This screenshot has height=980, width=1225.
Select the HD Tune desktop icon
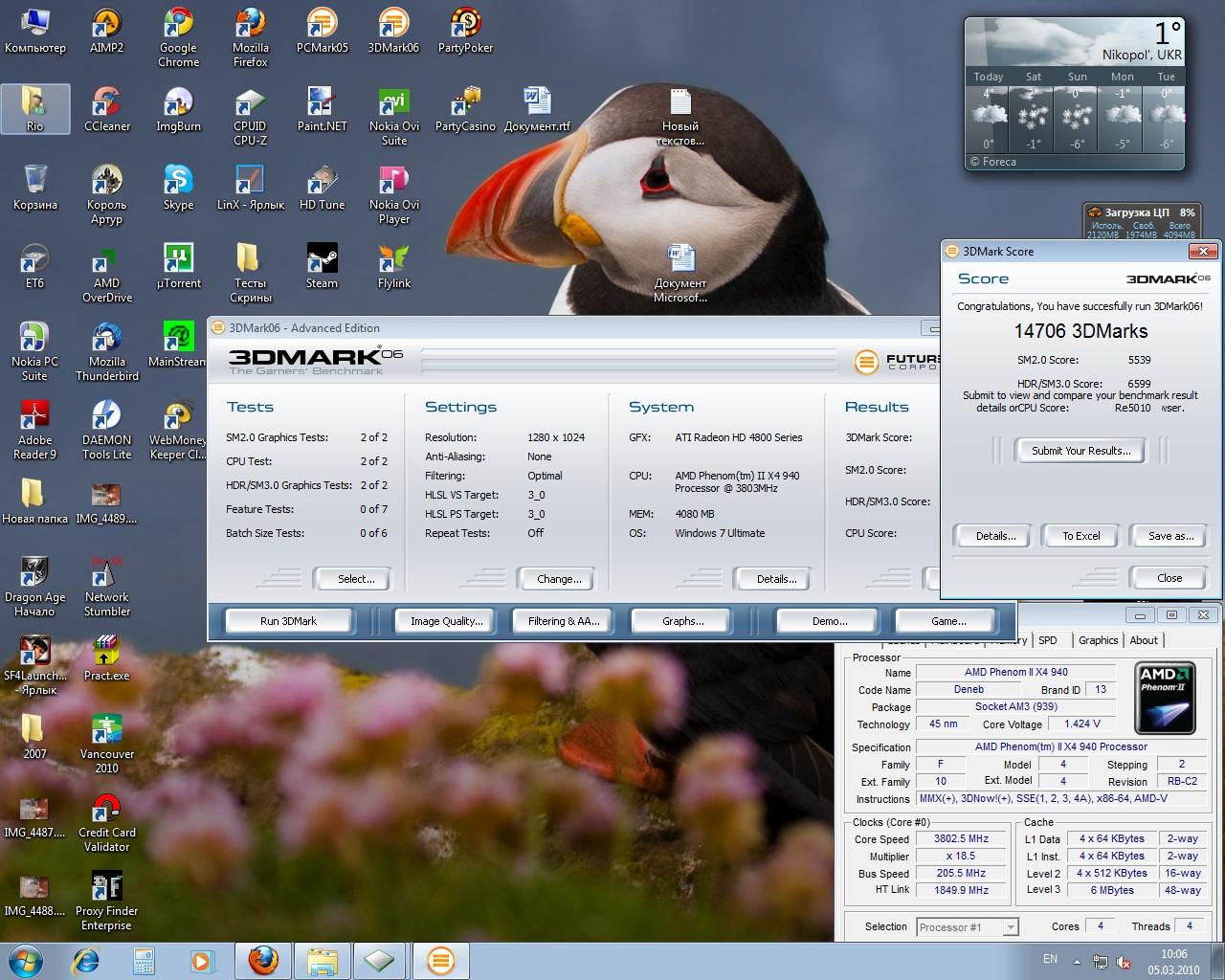[x=322, y=188]
